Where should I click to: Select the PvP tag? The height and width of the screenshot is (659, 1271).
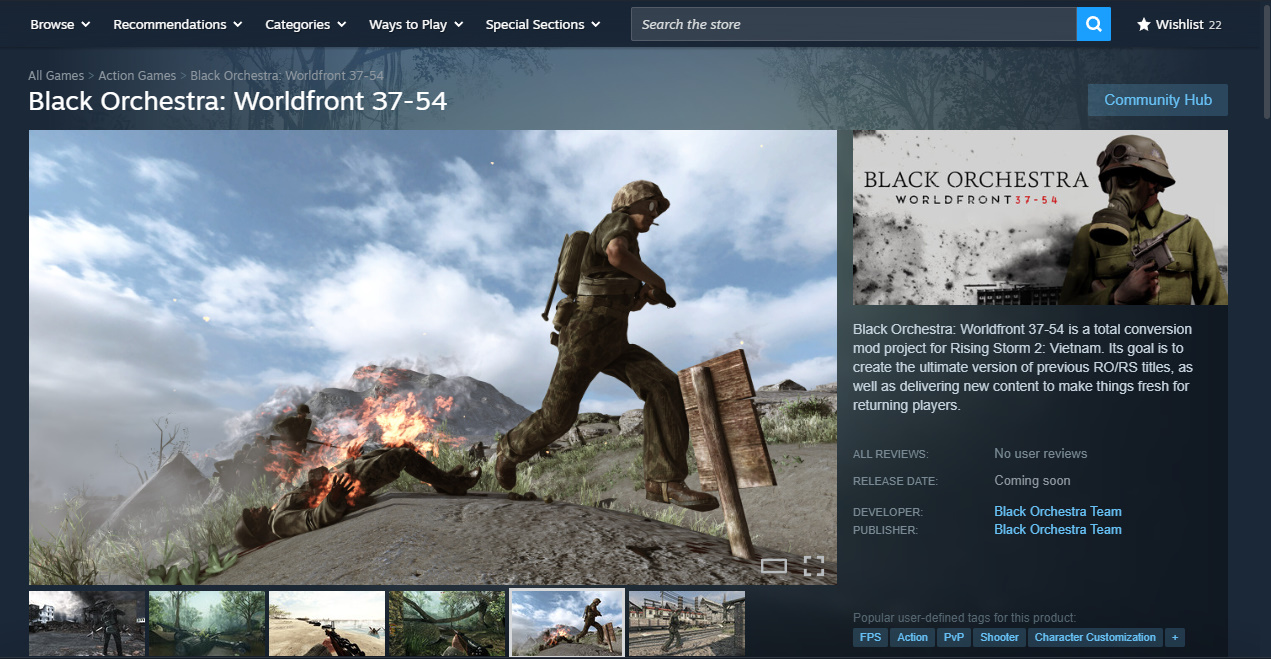pyautogui.click(x=954, y=637)
